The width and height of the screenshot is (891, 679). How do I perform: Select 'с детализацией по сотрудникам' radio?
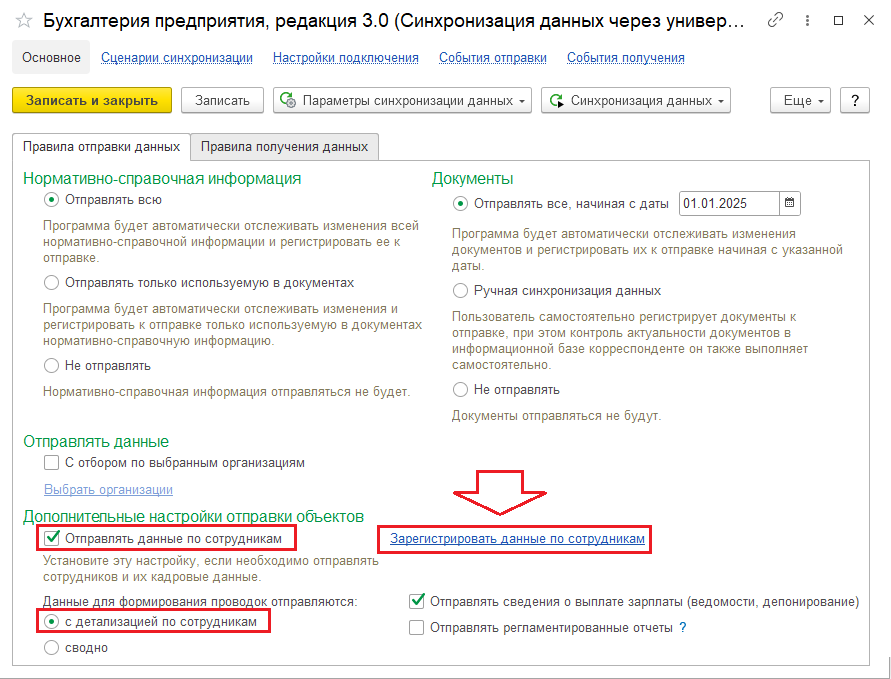coord(51,622)
